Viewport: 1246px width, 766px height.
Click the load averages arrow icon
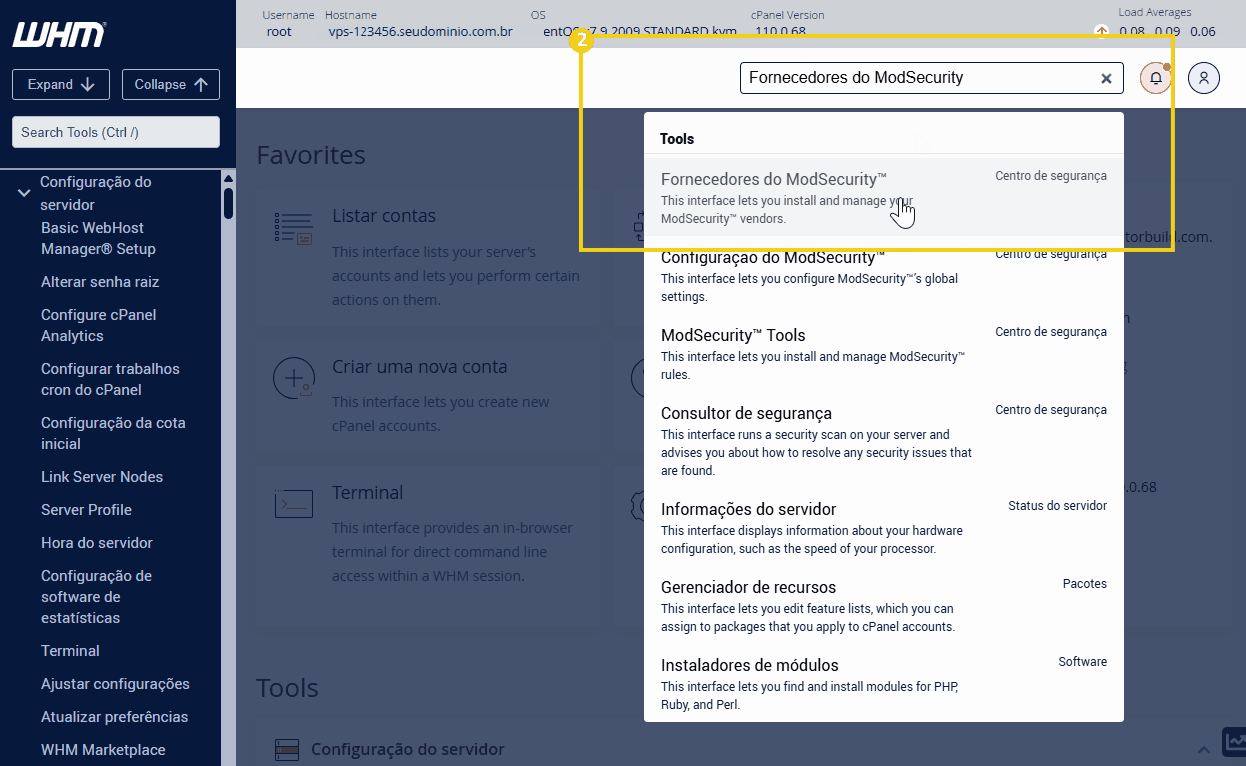pyautogui.click(x=1101, y=31)
